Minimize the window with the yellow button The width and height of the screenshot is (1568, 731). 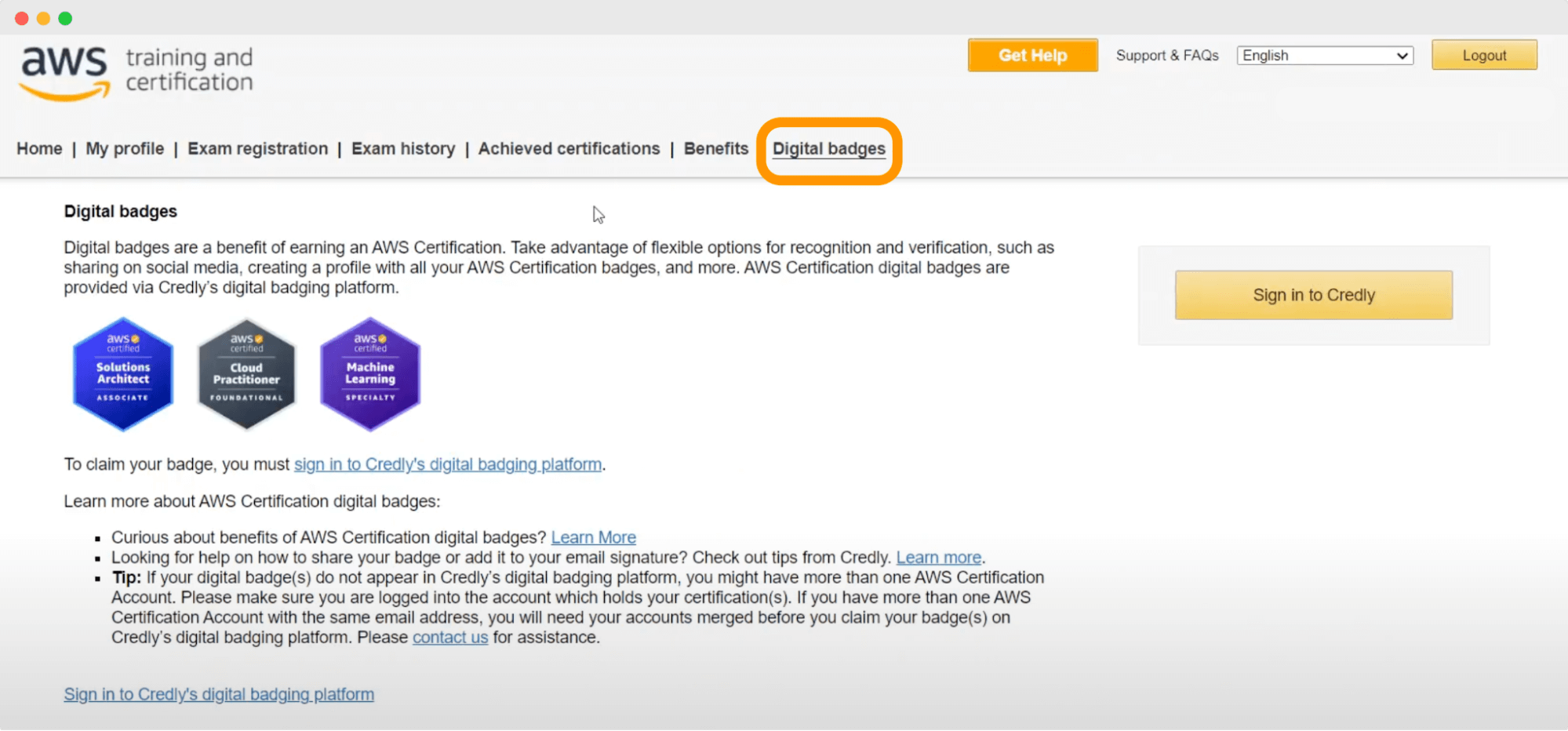(x=44, y=18)
